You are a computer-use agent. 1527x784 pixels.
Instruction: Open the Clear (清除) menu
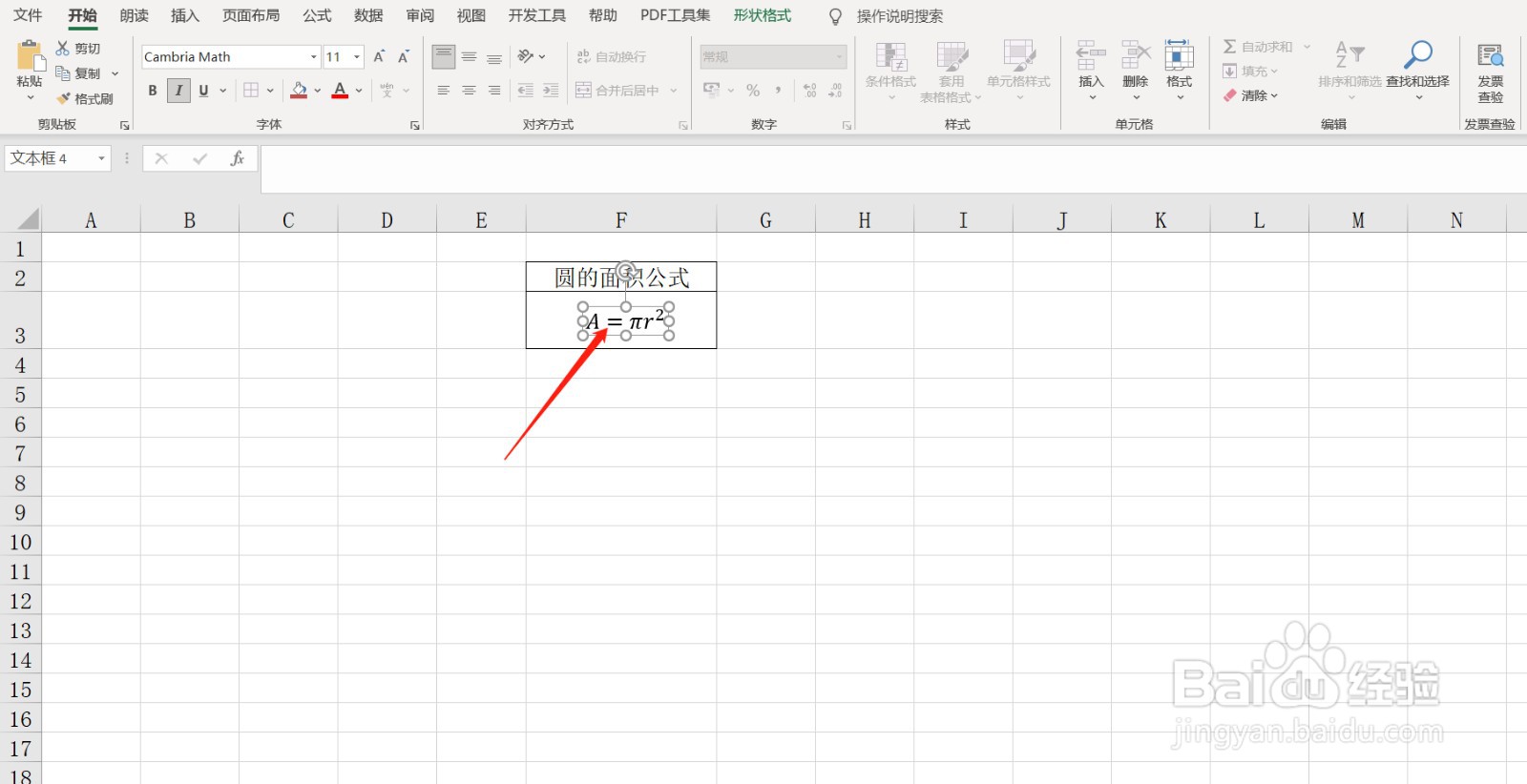tap(1250, 95)
